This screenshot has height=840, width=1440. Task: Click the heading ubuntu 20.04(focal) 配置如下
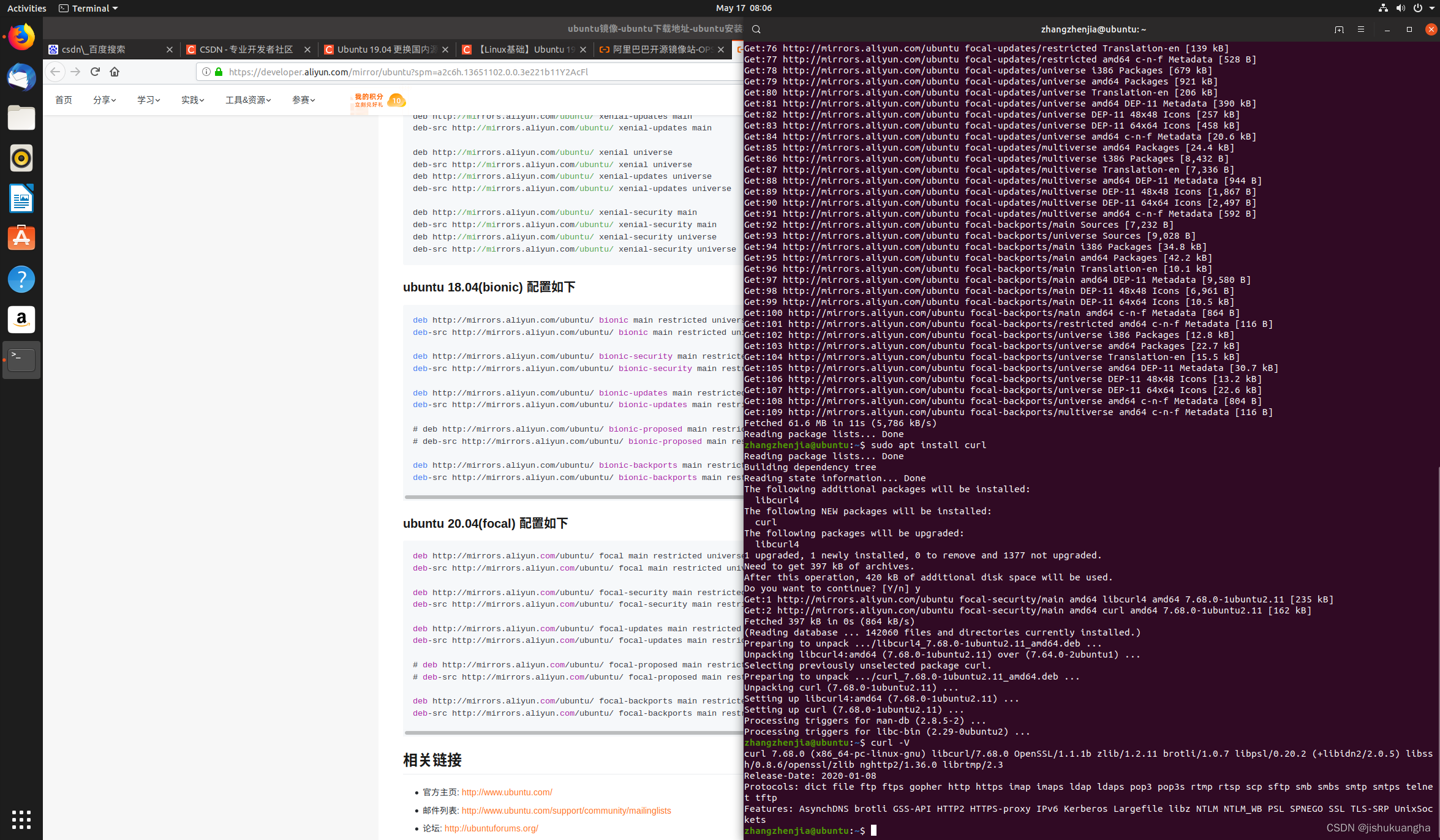485,523
